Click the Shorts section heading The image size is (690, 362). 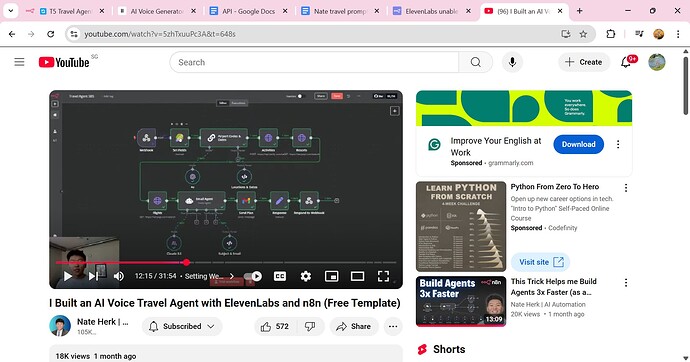(449, 349)
